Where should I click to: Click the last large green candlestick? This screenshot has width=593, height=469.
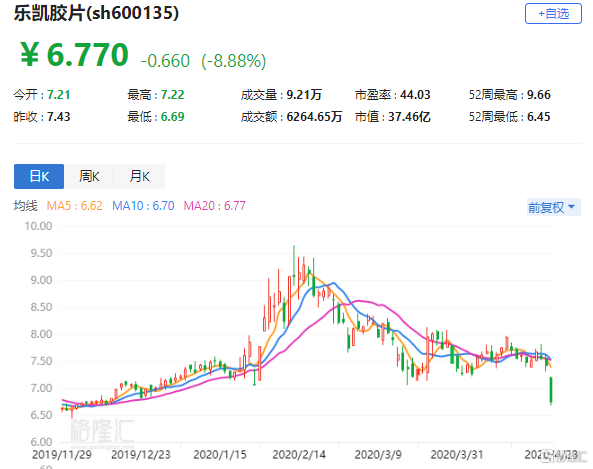pos(551,390)
